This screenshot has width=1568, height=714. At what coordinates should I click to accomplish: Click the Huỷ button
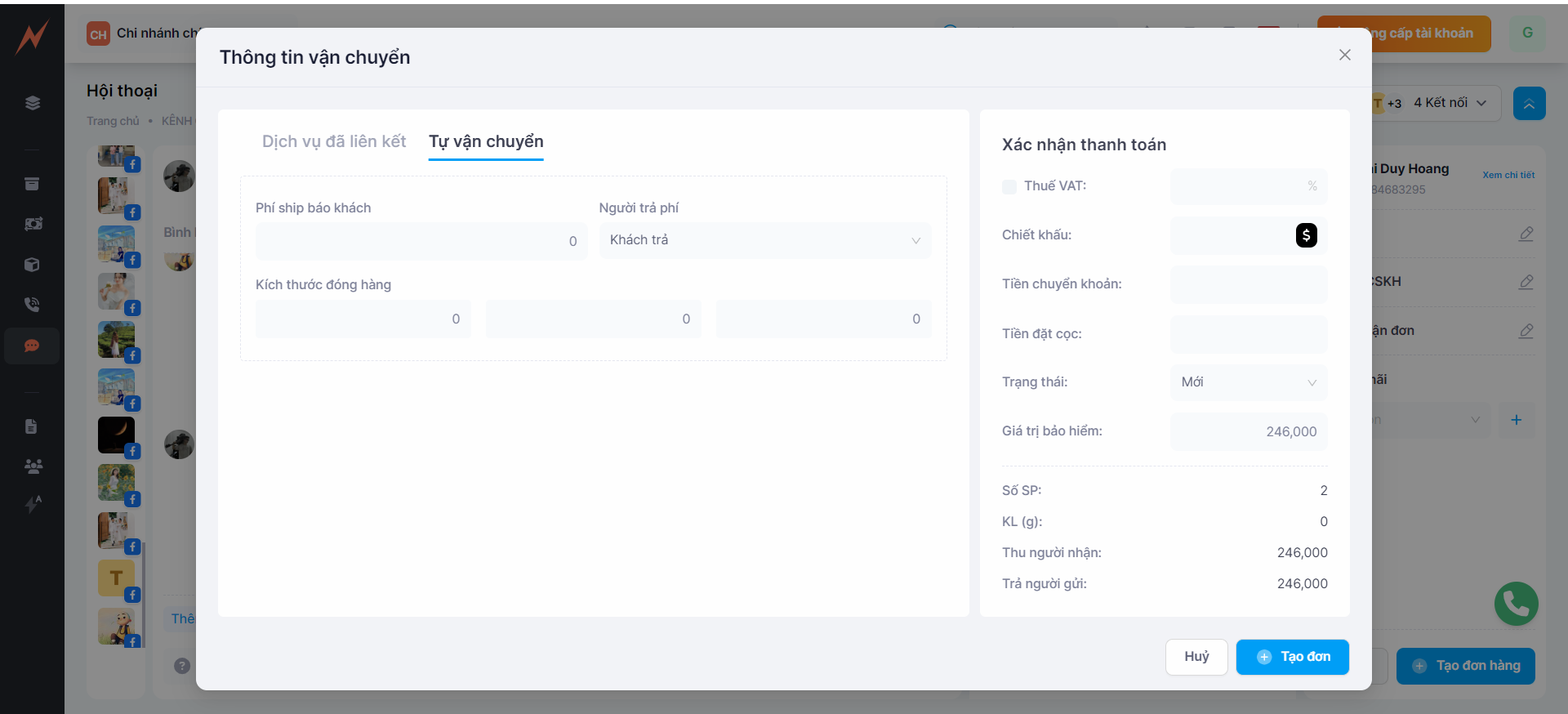1196,657
